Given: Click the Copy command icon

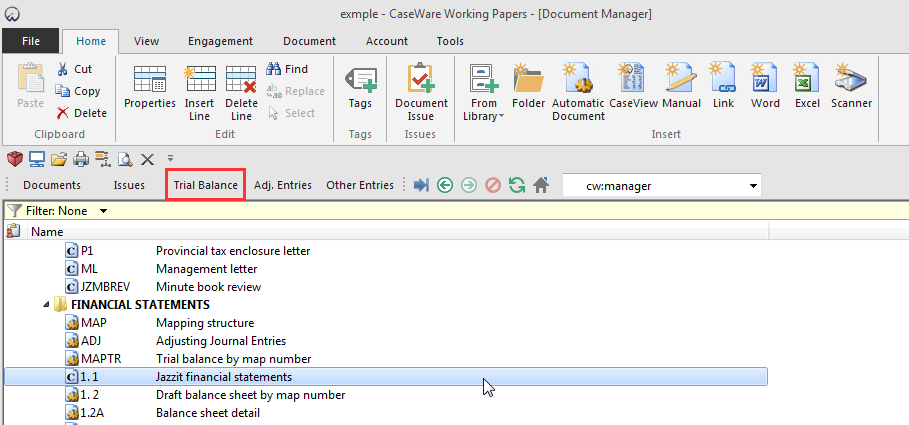Looking at the screenshot, I should tap(62, 91).
